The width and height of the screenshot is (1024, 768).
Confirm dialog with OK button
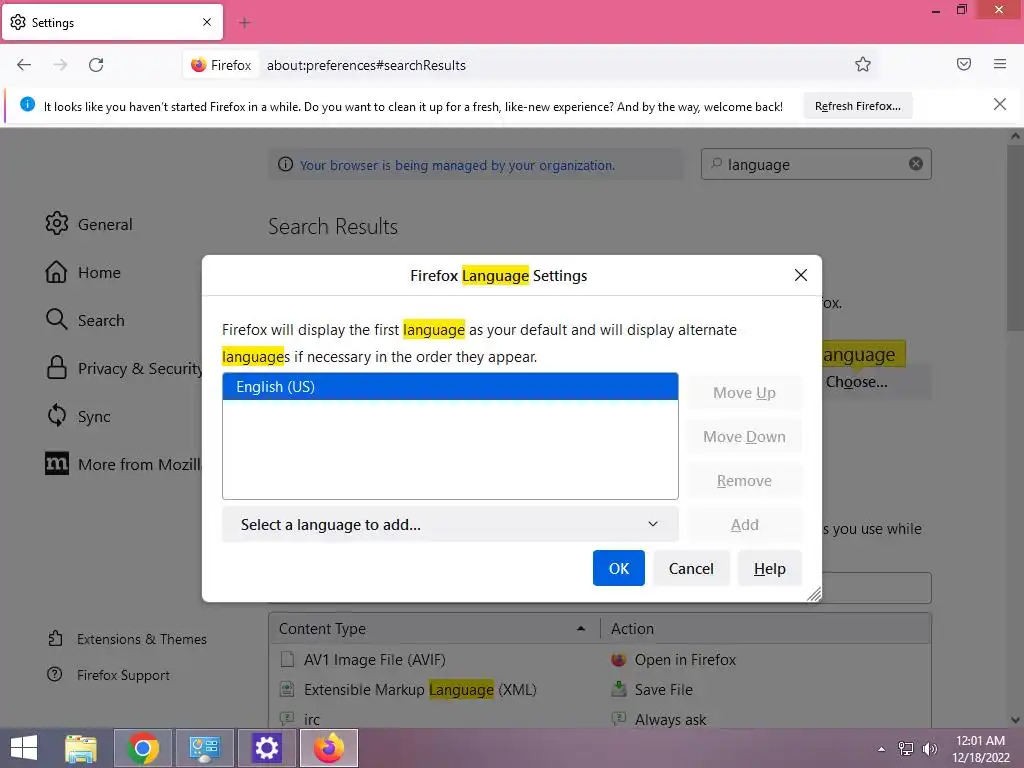coord(618,568)
